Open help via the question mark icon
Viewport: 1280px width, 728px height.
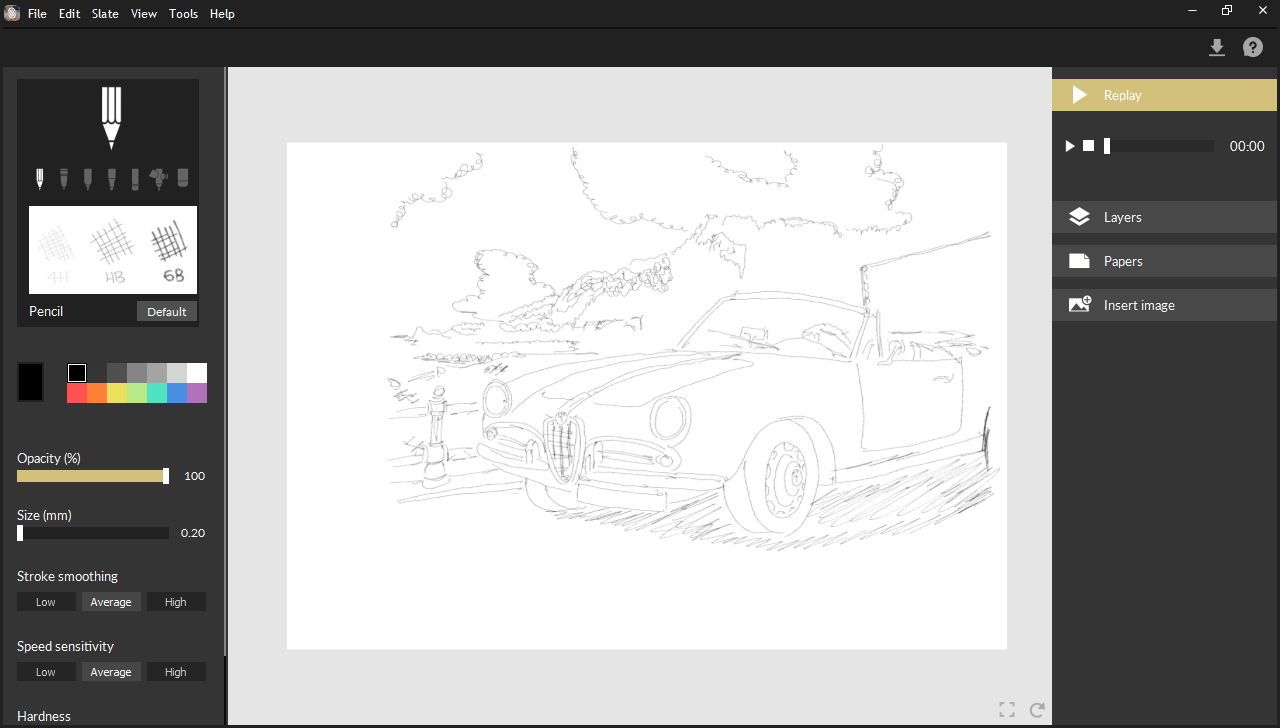point(1253,47)
